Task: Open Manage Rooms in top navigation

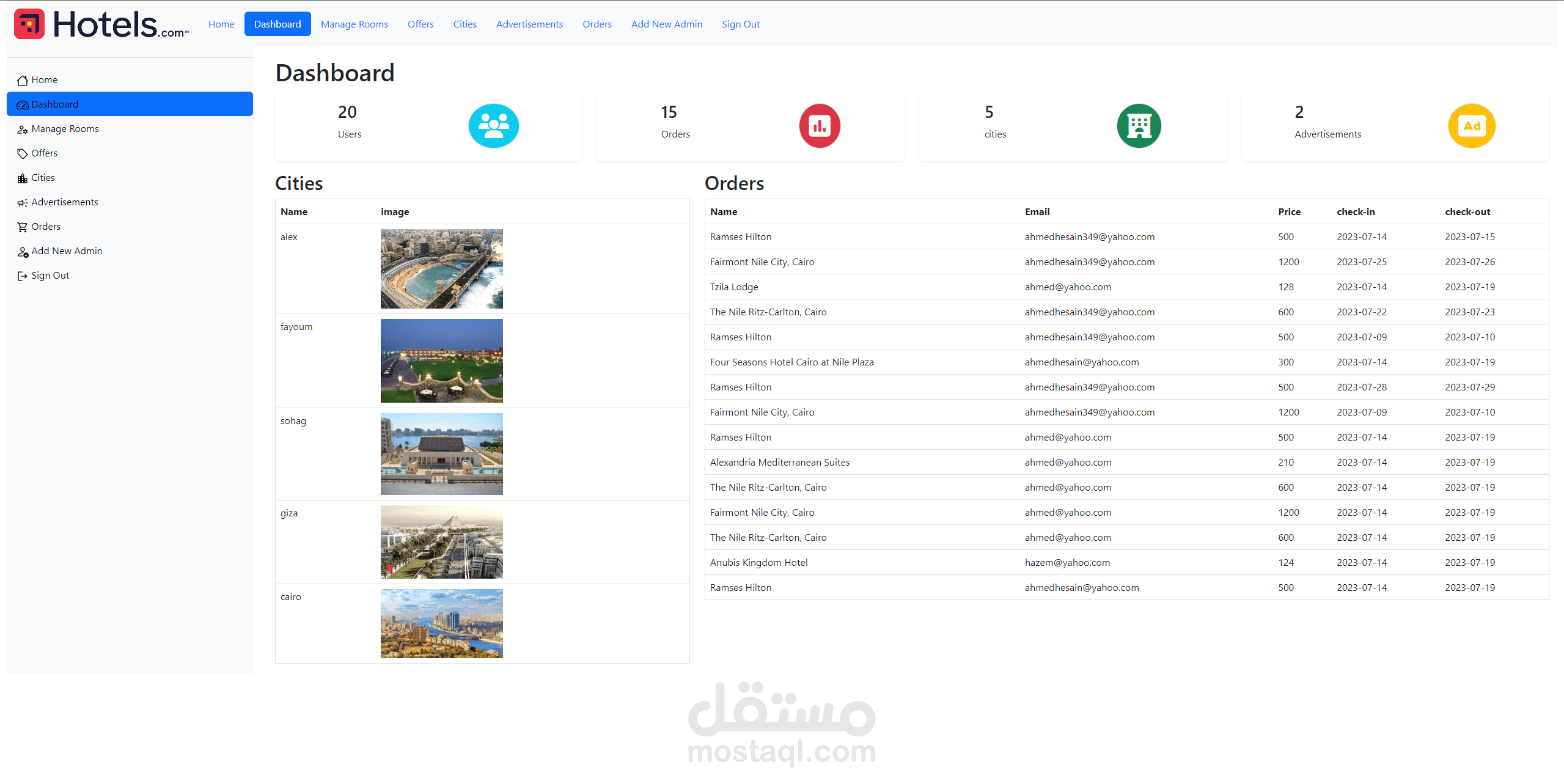Action: pos(354,24)
